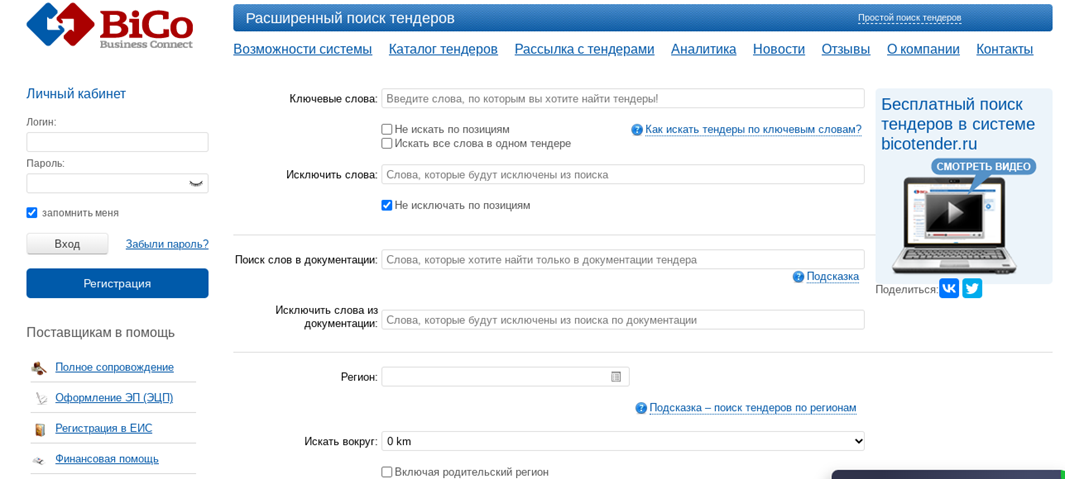1065x479 pixels.
Task: Click question icon beside region search hint
Action: click(640, 408)
